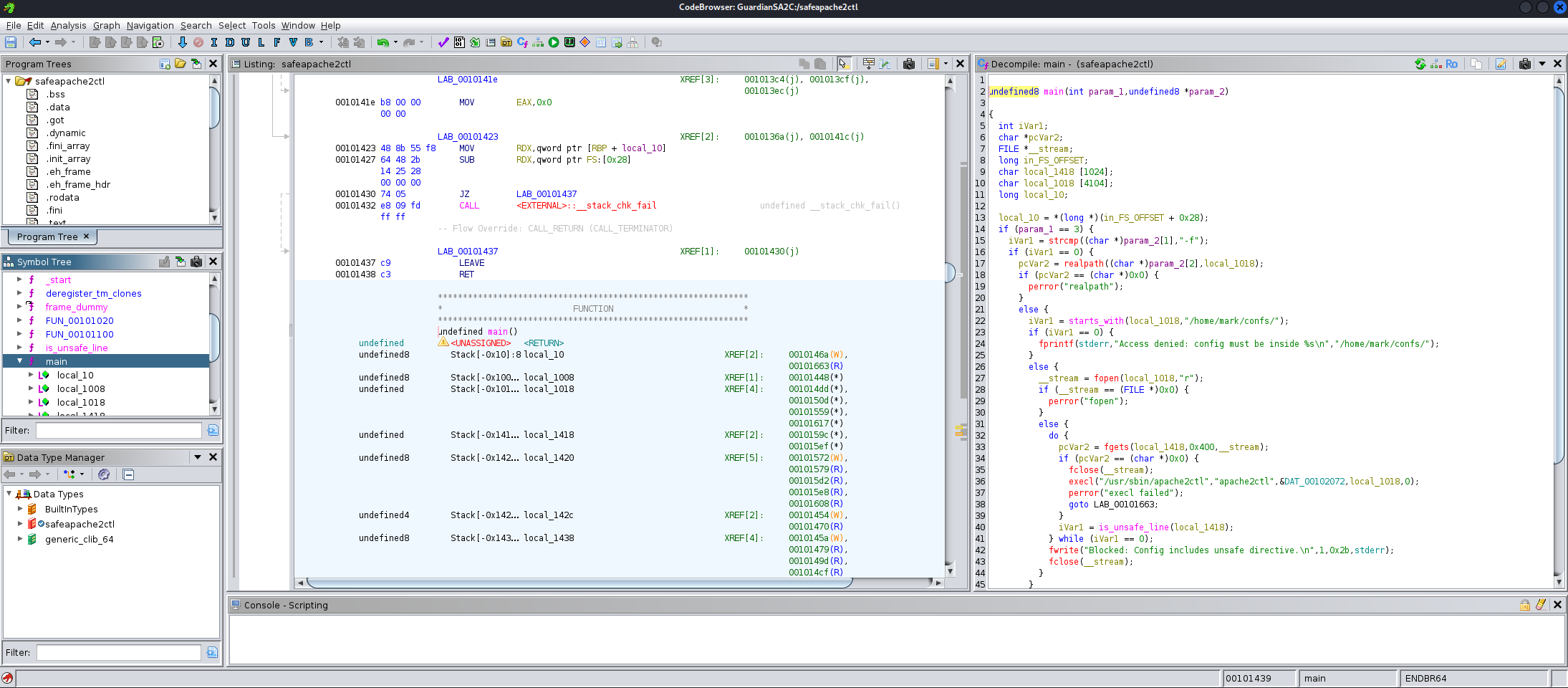Click the Decompiler edit signature pencil icon

pos(1501,64)
